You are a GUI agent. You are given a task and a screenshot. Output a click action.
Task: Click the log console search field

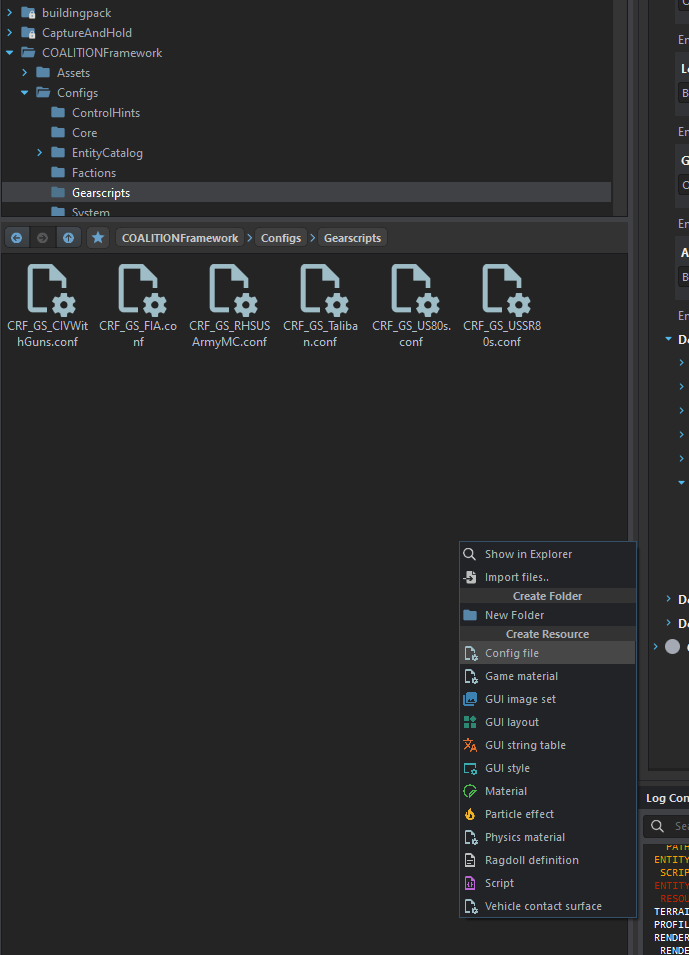(678, 826)
